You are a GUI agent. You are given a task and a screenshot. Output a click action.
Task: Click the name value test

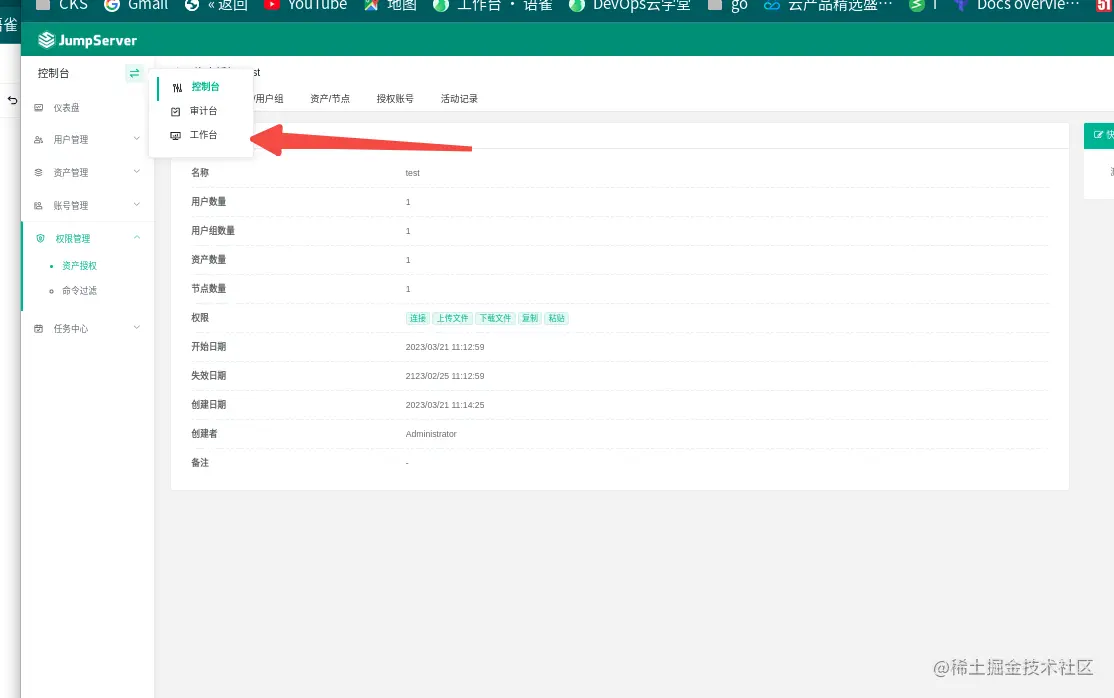tap(412, 173)
